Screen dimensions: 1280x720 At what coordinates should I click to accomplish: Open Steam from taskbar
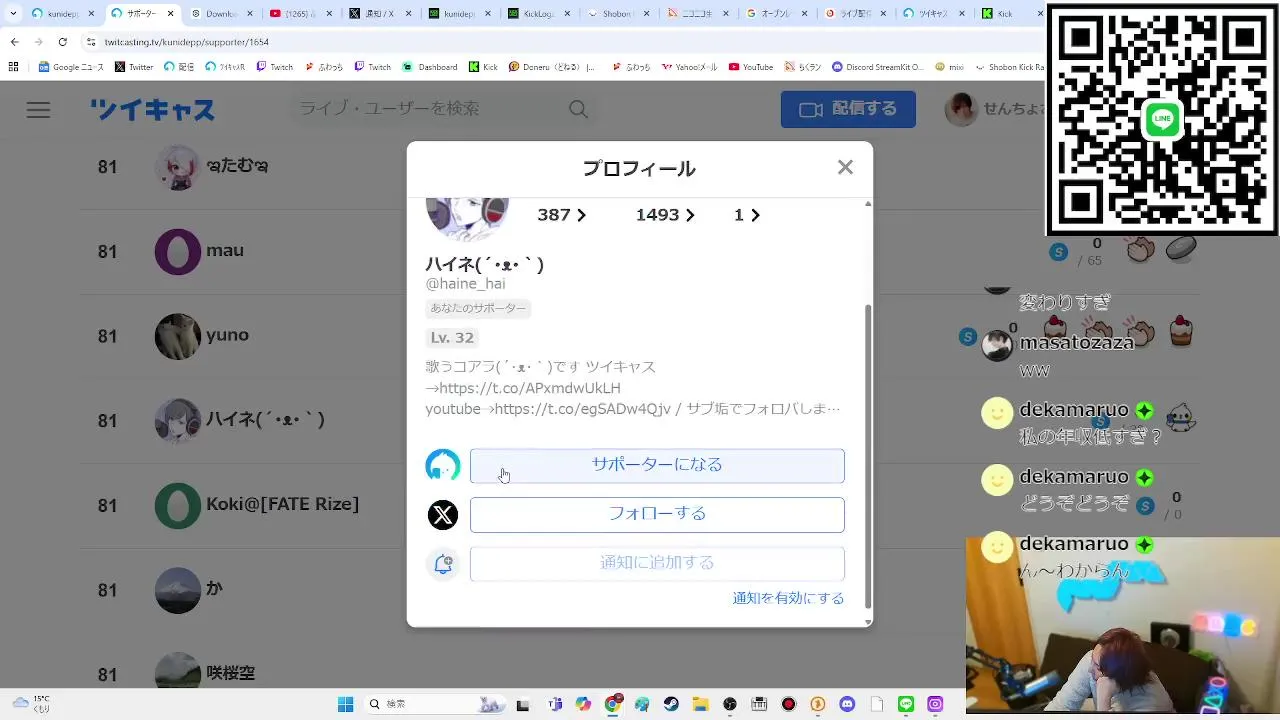click(671, 704)
